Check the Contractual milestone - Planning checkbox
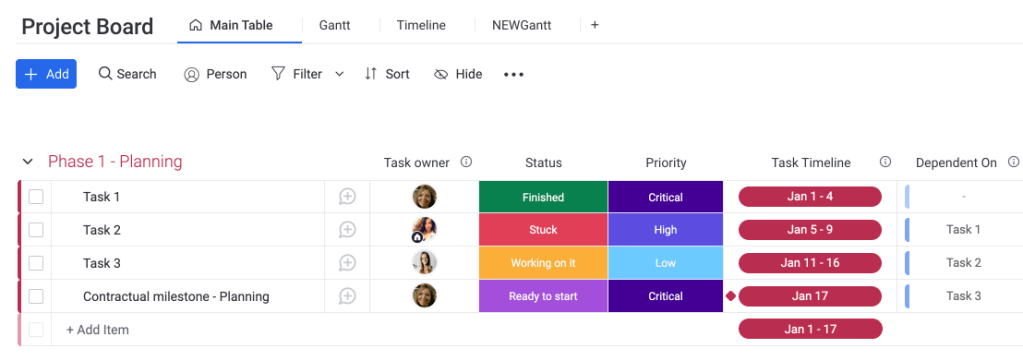 pyautogui.click(x=36, y=296)
